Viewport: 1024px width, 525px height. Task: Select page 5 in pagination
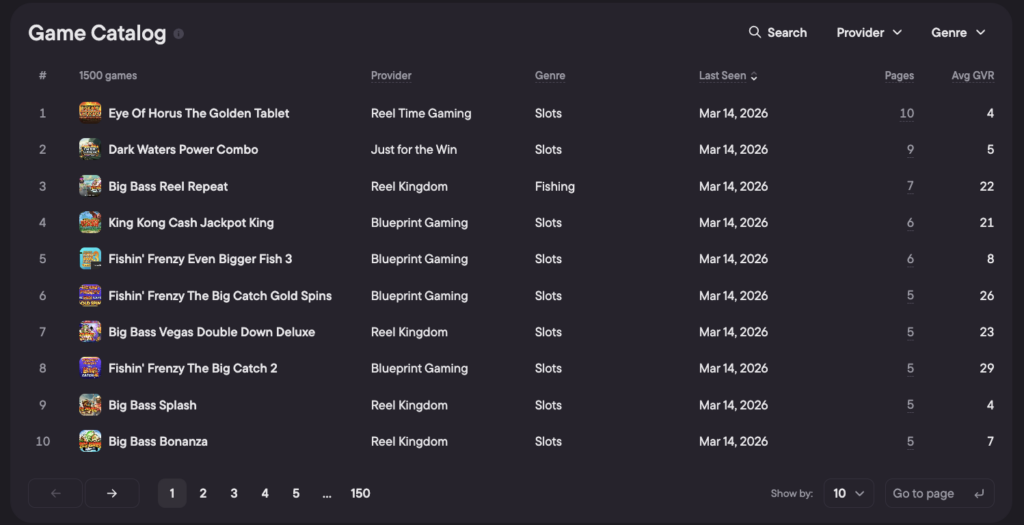click(296, 493)
